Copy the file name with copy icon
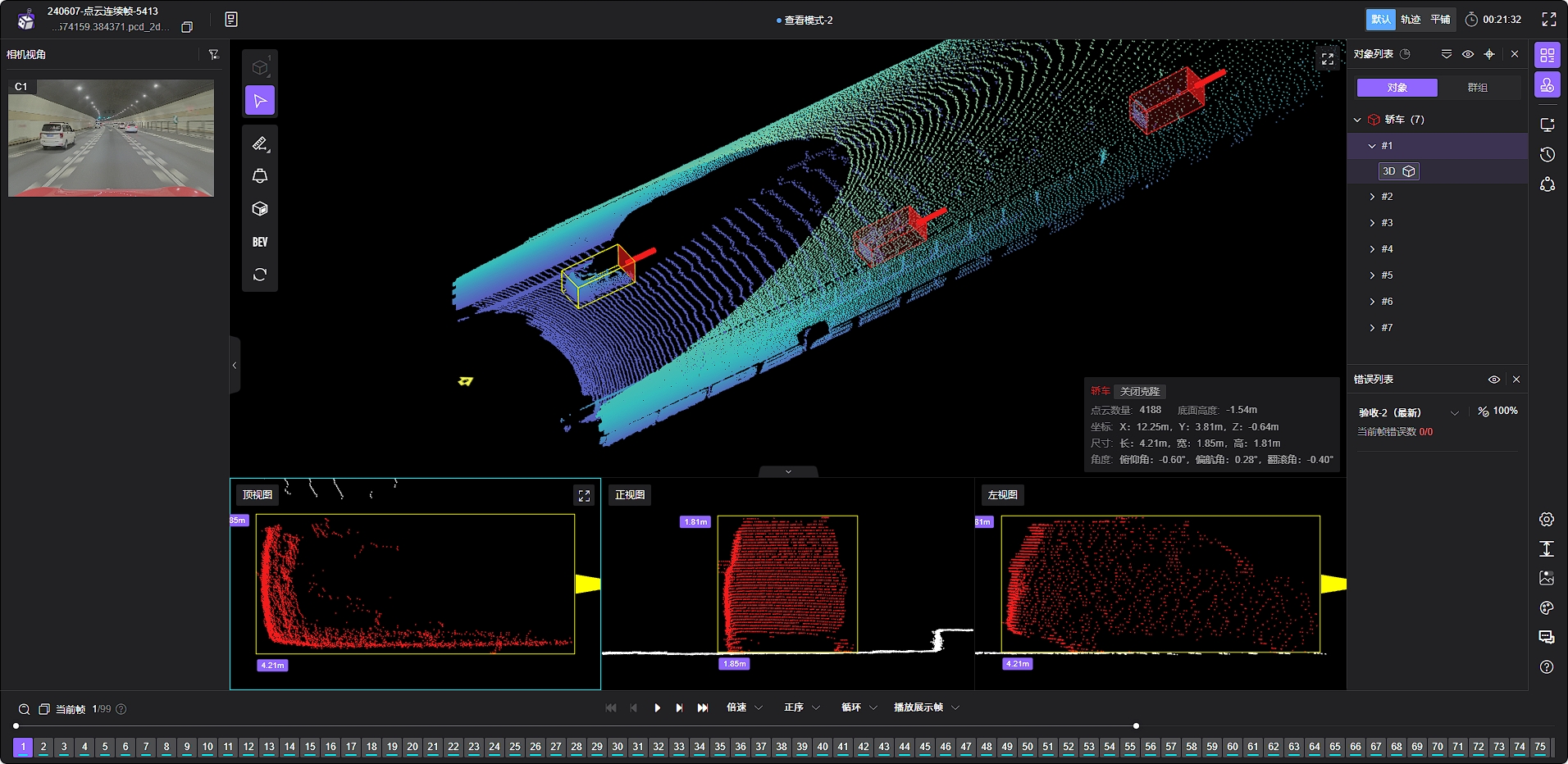The image size is (1568, 764). coord(187,27)
